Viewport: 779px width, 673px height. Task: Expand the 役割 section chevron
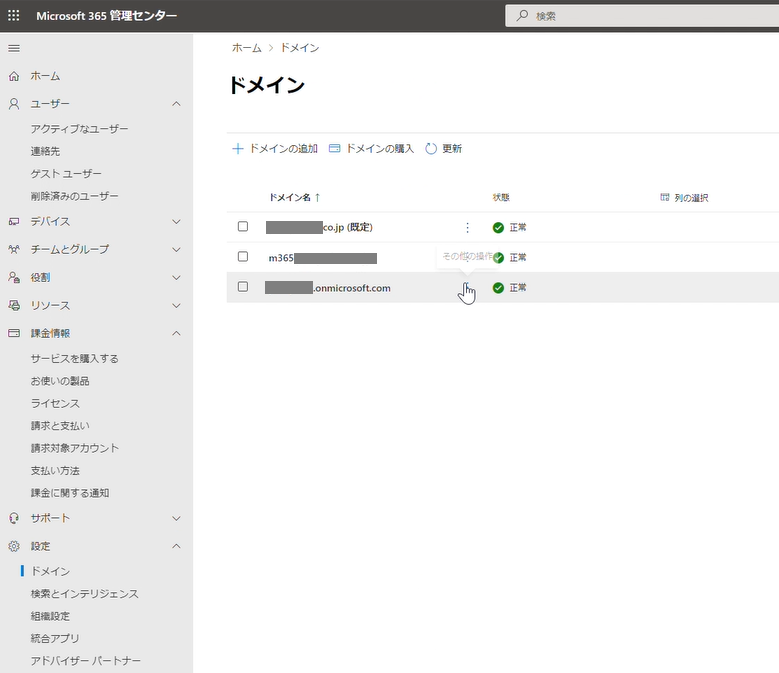click(x=176, y=277)
